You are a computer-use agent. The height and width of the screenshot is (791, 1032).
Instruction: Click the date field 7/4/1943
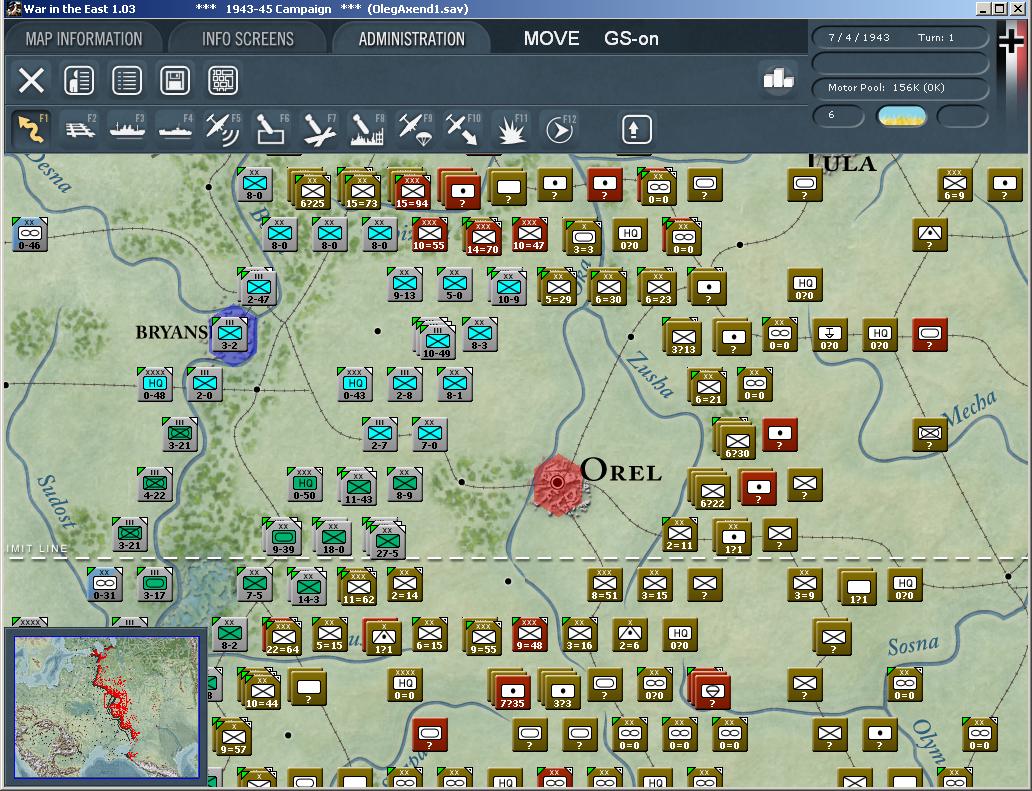point(859,38)
